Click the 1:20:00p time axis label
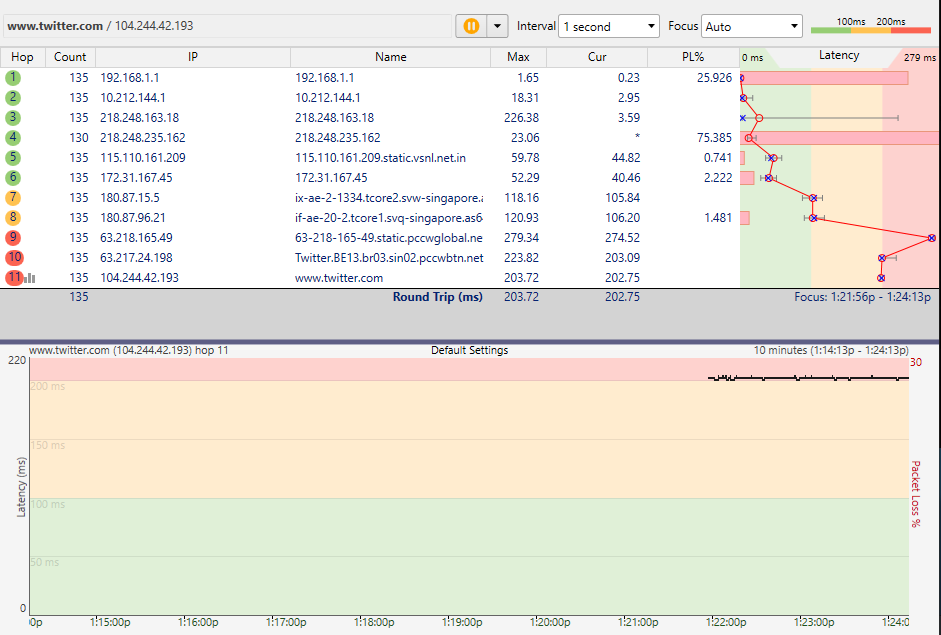The image size is (941, 635). (550, 622)
